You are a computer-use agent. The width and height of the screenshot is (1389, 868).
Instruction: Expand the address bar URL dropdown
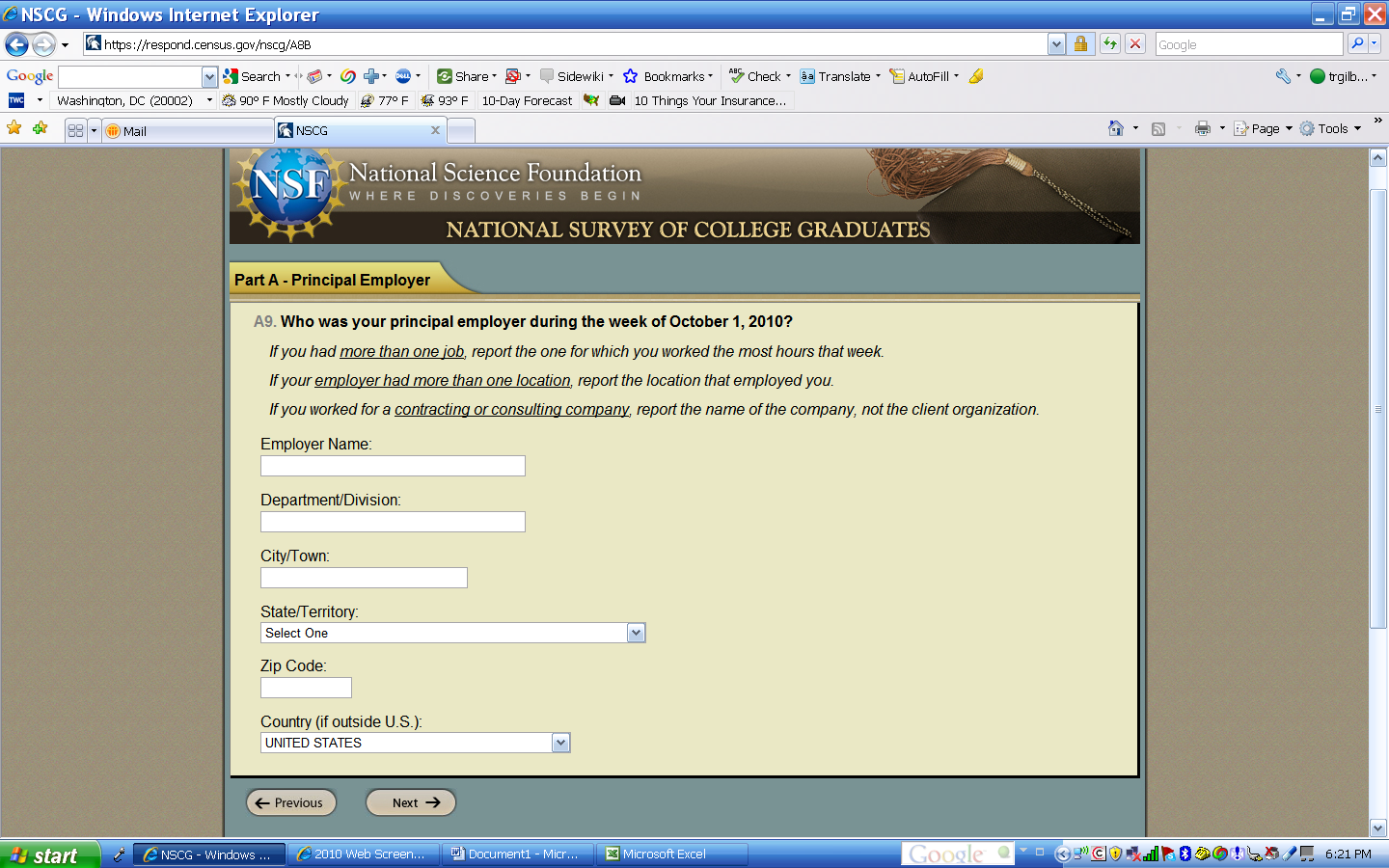(1056, 44)
